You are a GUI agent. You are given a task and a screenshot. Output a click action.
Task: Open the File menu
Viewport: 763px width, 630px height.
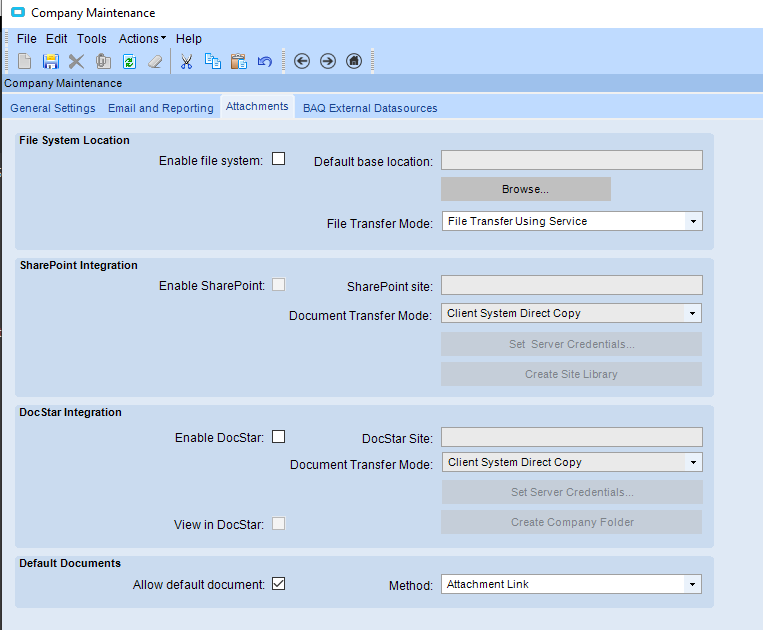[27, 38]
